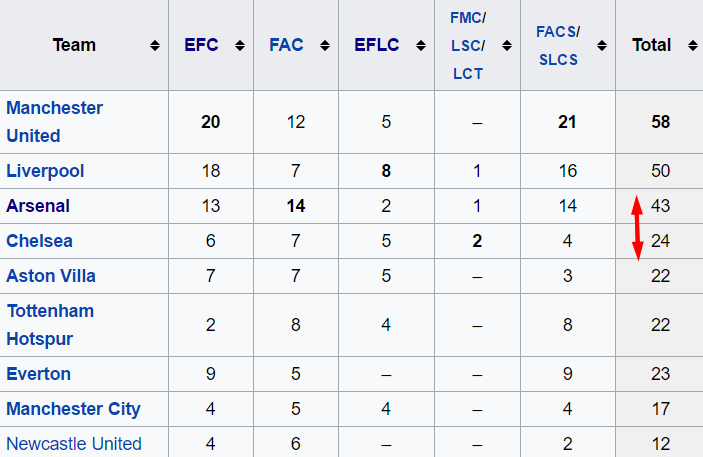Sort by FAC column arrow icon
Viewport: 703px width, 457px height.
[324, 46]
